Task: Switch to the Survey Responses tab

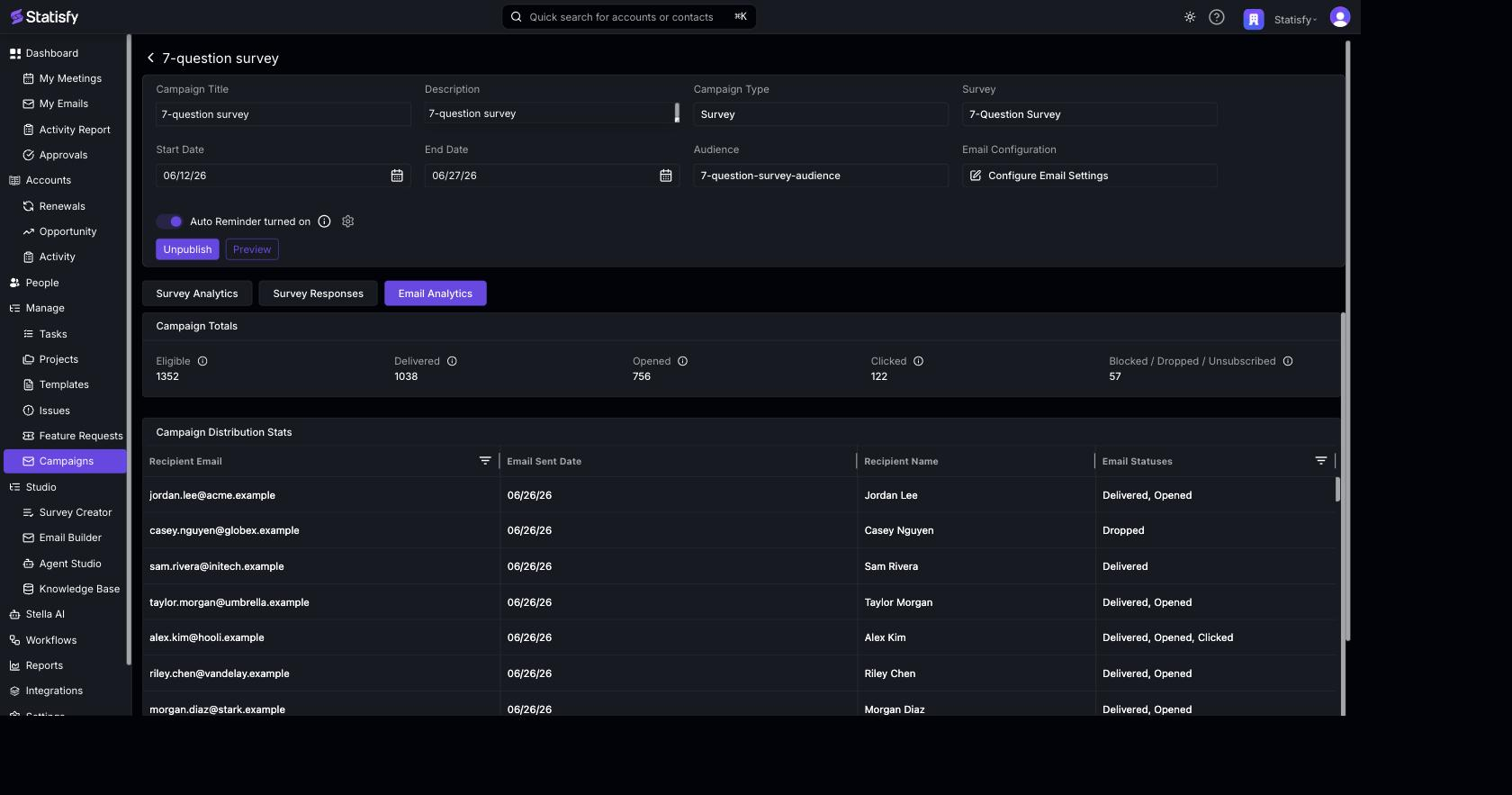Action: tap(319, 294)
